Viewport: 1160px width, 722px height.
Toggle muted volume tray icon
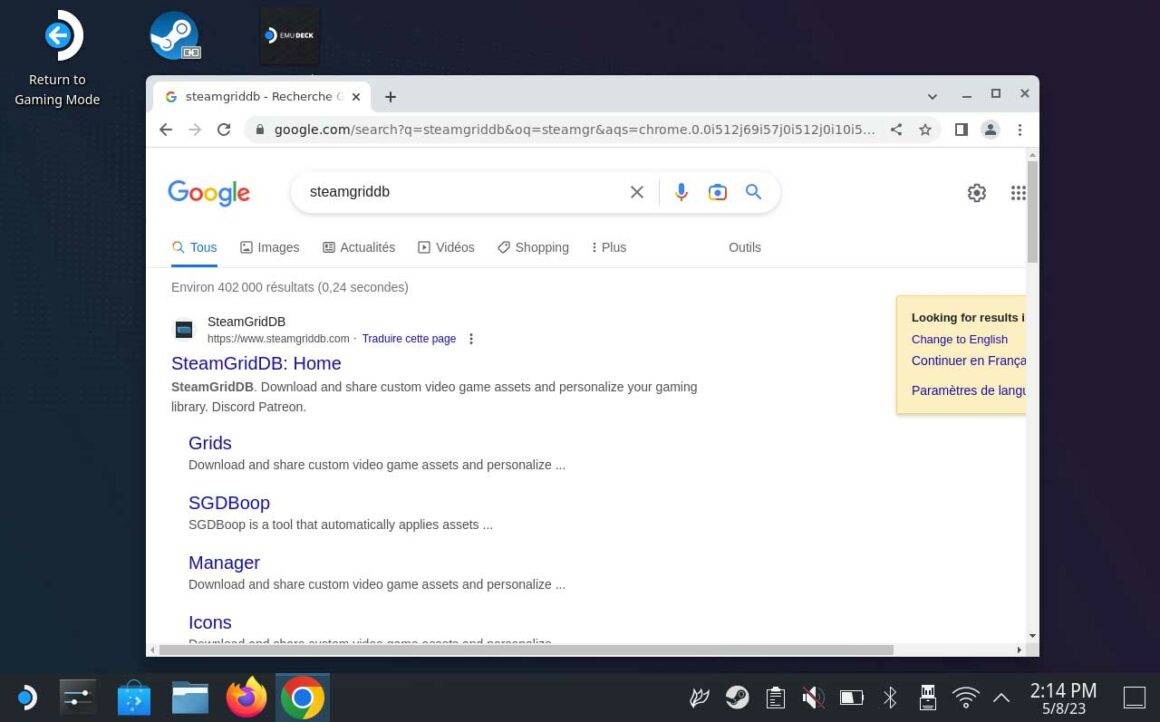pyautogui.click(x=813, y=698)
